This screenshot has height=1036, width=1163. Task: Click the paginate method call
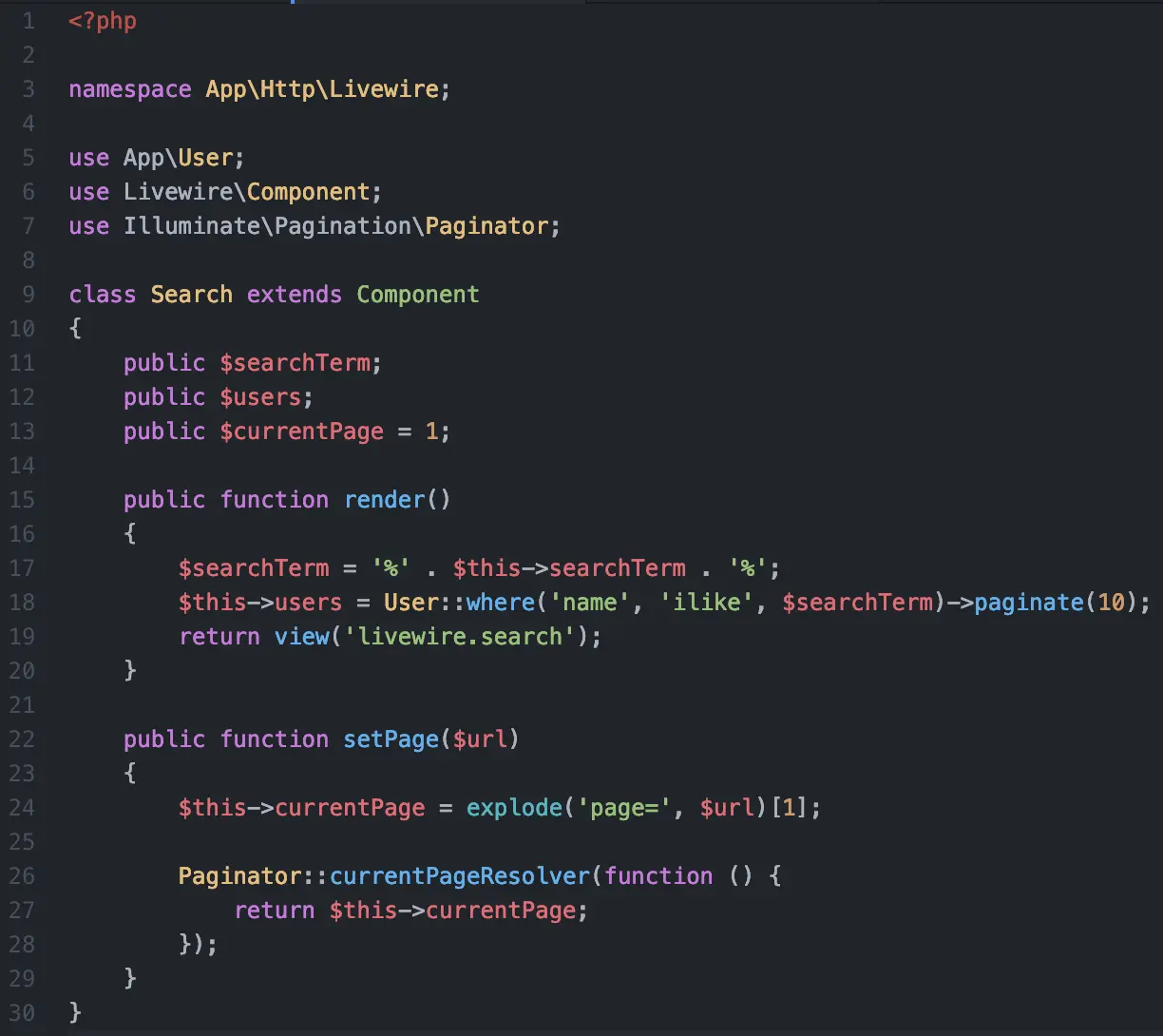click(1029, 603)
